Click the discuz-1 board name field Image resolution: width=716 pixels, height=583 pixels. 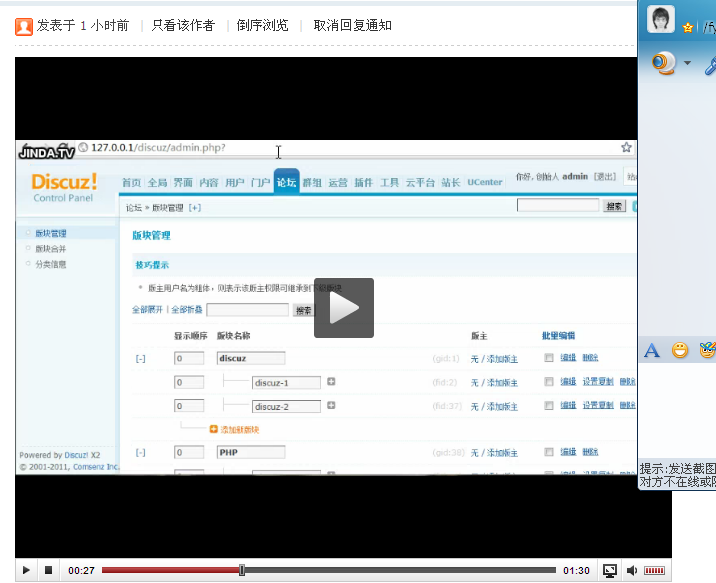pyautogui.click(x=286, y=383)
